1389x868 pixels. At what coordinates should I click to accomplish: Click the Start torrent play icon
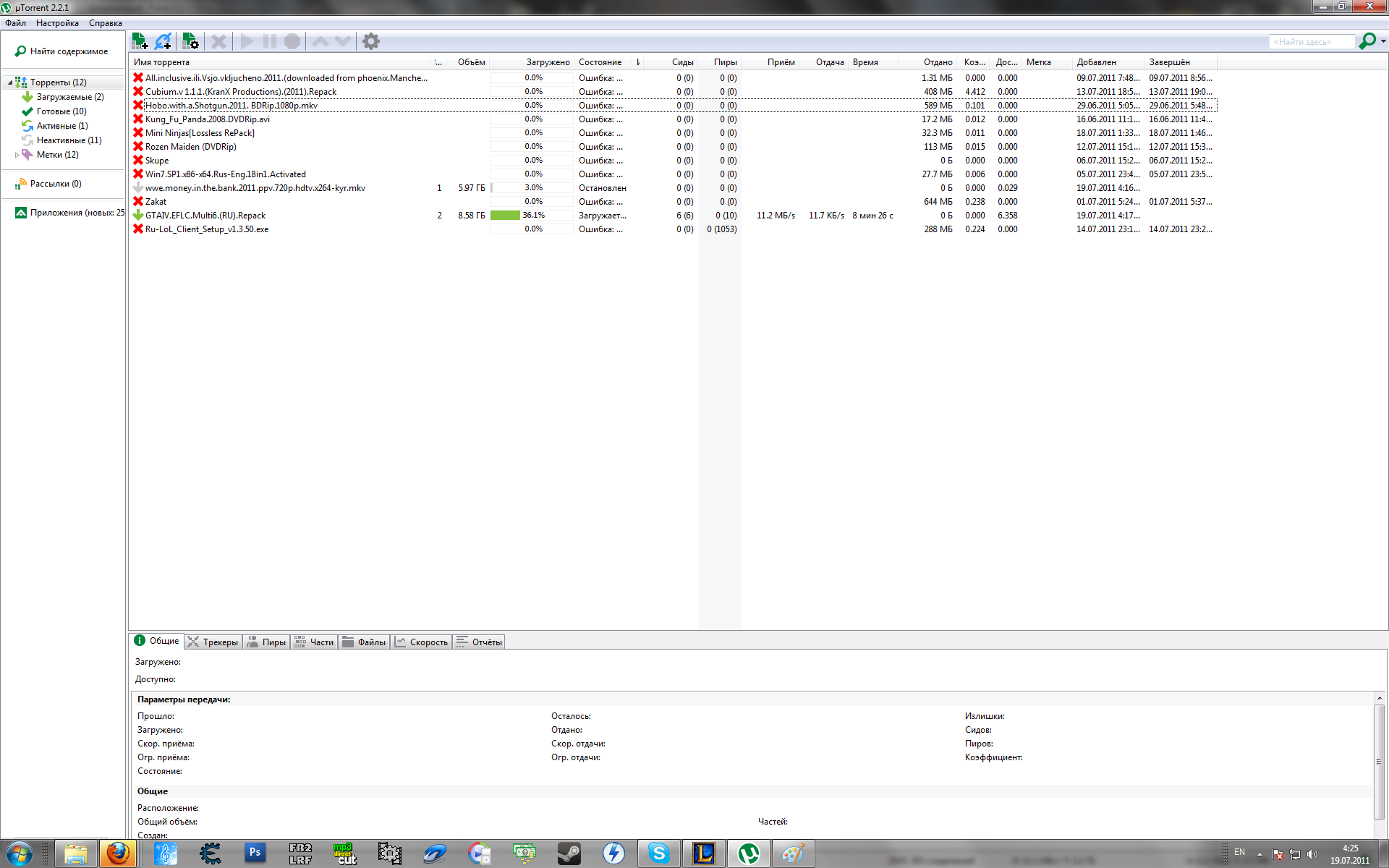point(247,41)
